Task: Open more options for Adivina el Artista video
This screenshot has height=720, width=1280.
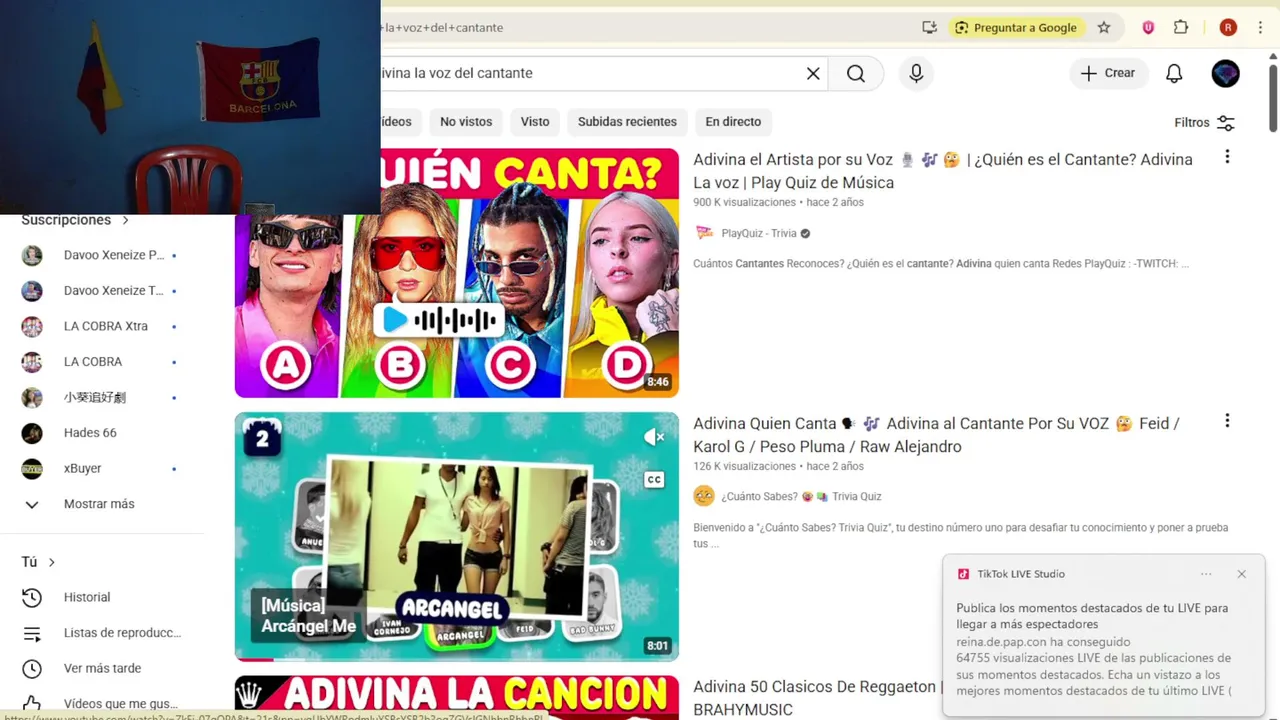Action: (1227, 157)
